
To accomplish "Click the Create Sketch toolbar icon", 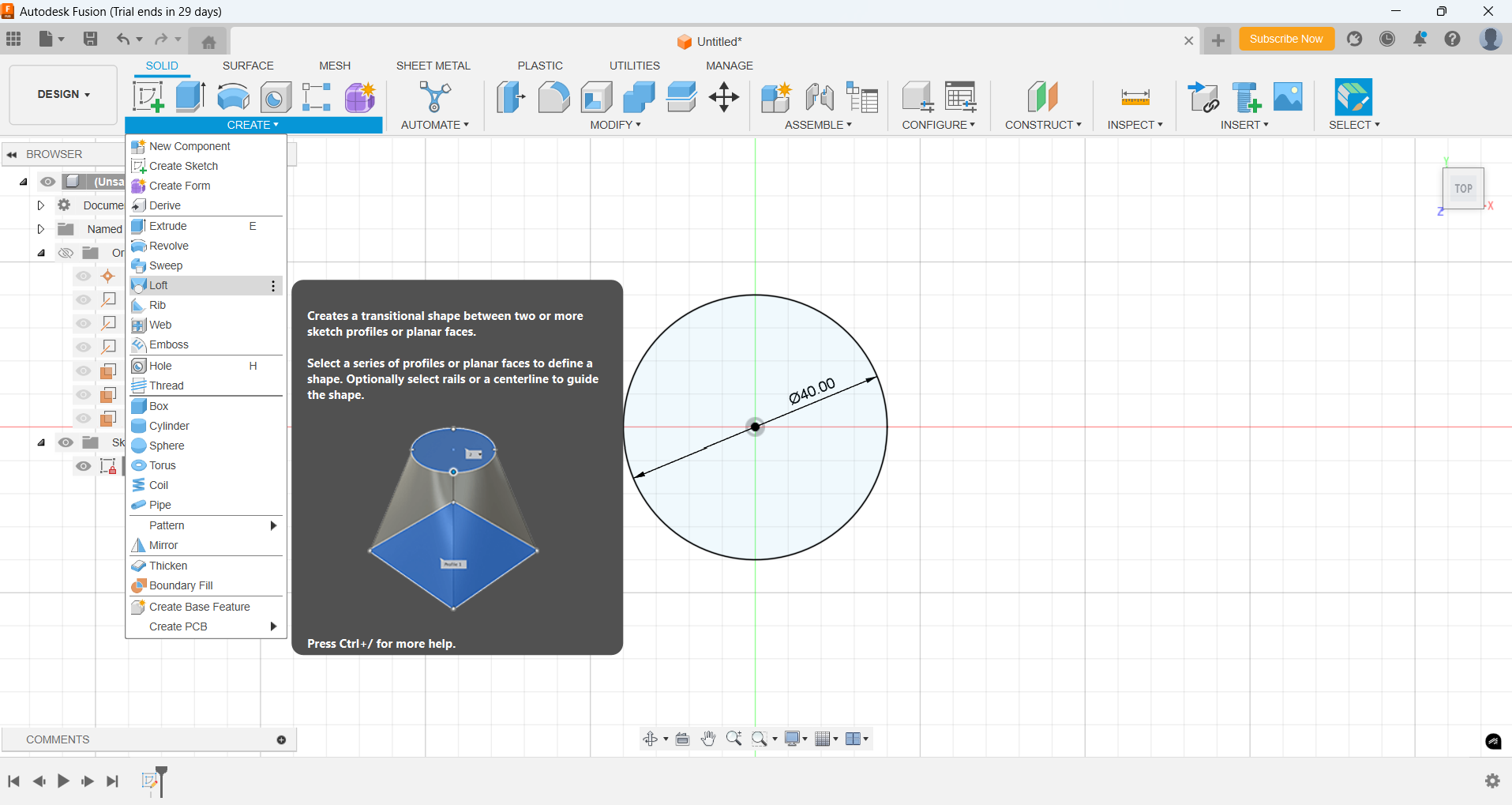I will tap(148, 97).
